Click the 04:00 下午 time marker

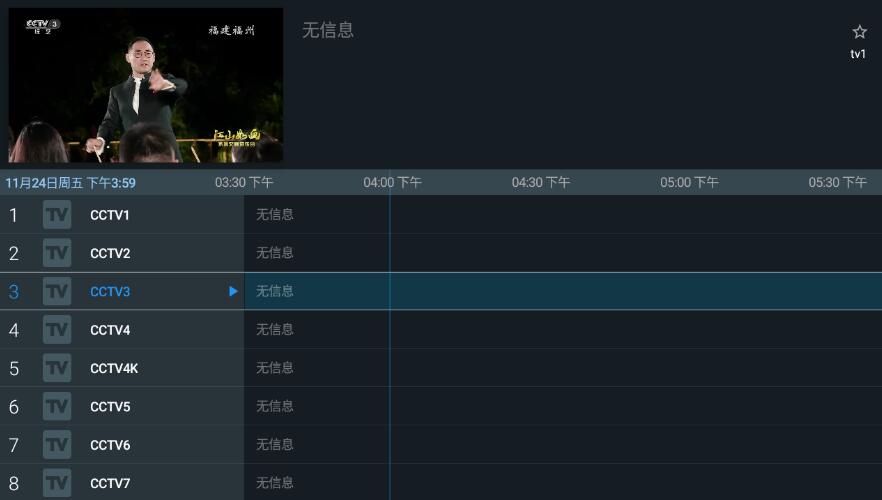pos(392,183)
